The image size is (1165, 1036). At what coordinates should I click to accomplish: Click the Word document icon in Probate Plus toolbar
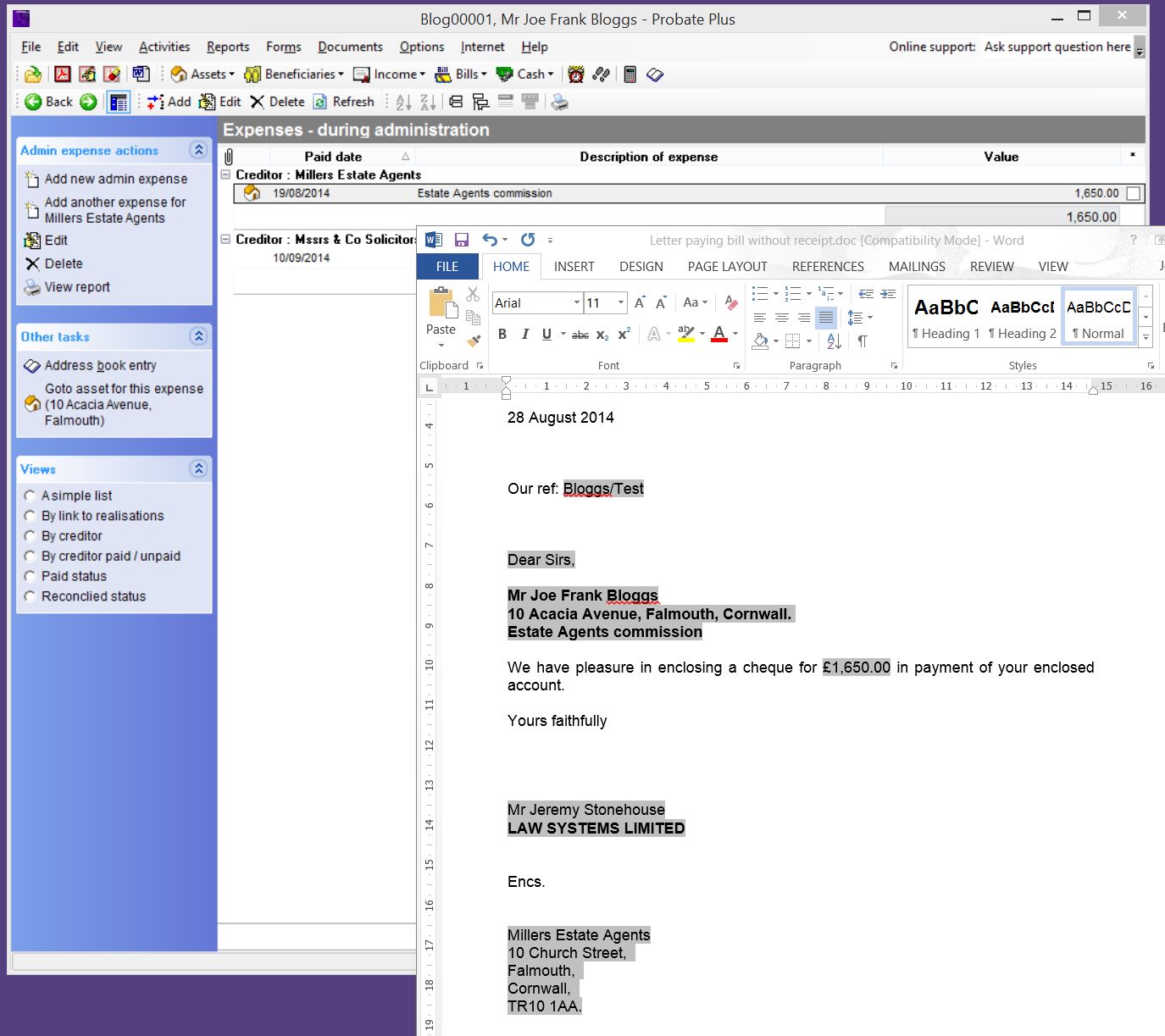pos(141,75)
